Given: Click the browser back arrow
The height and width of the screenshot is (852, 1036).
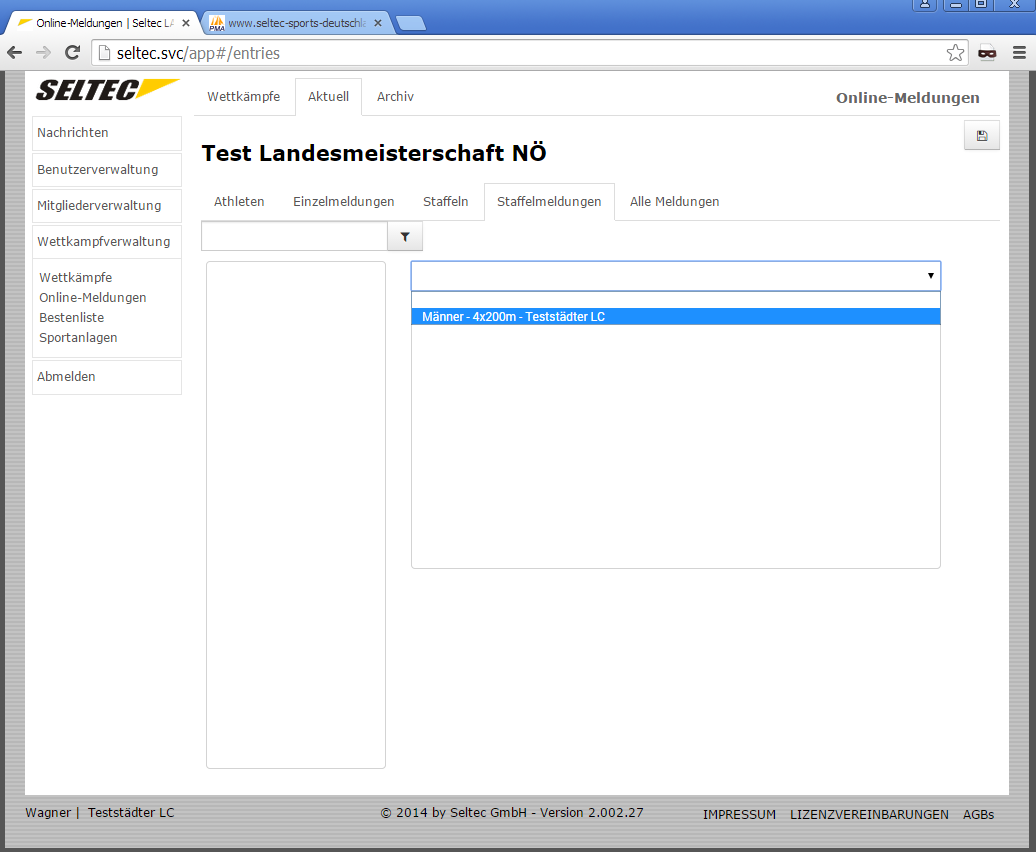Looking at the screenshot, I should 15,53.
